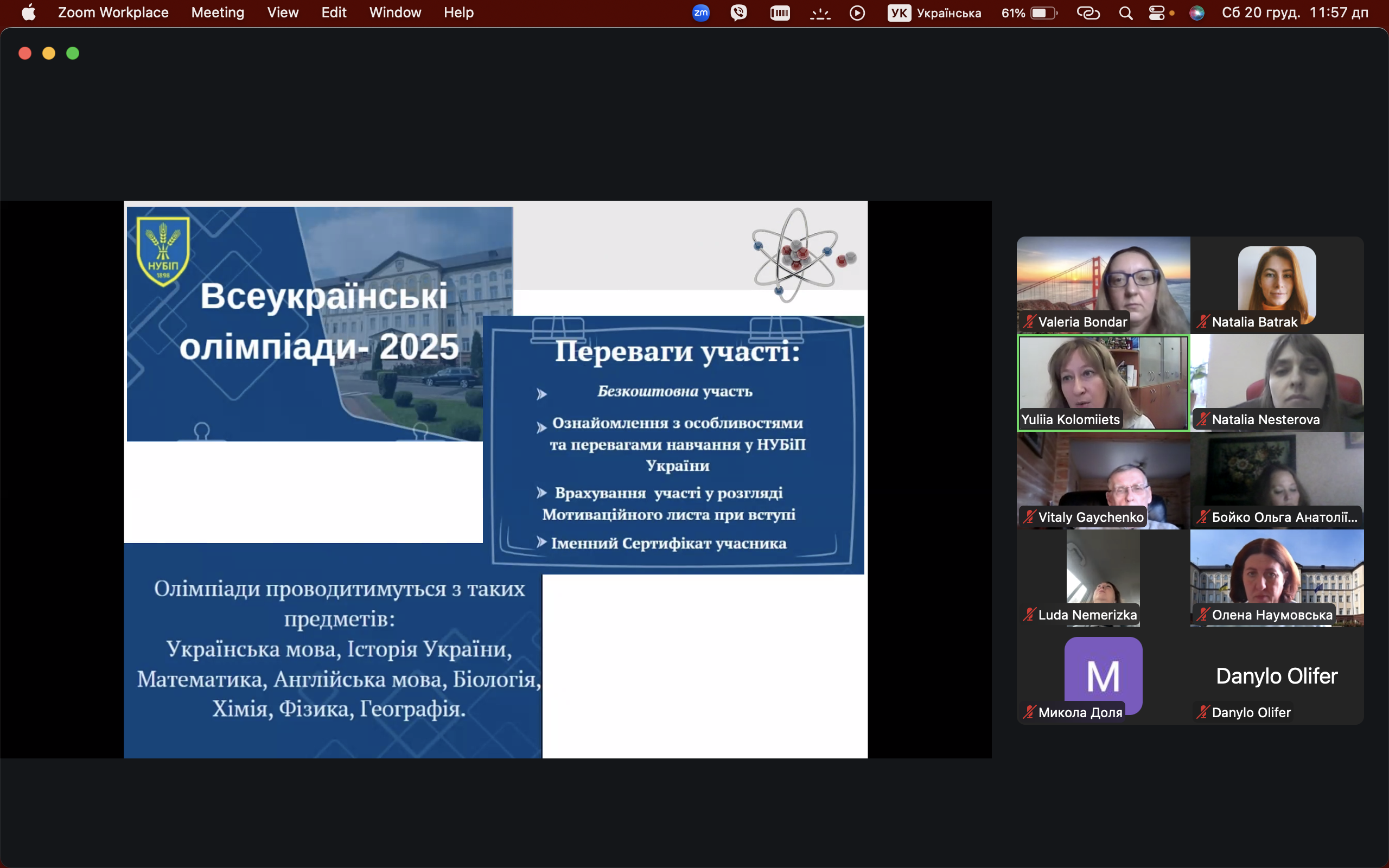Open Spotlight search magnifier icon

click(x=1125, y=12)
